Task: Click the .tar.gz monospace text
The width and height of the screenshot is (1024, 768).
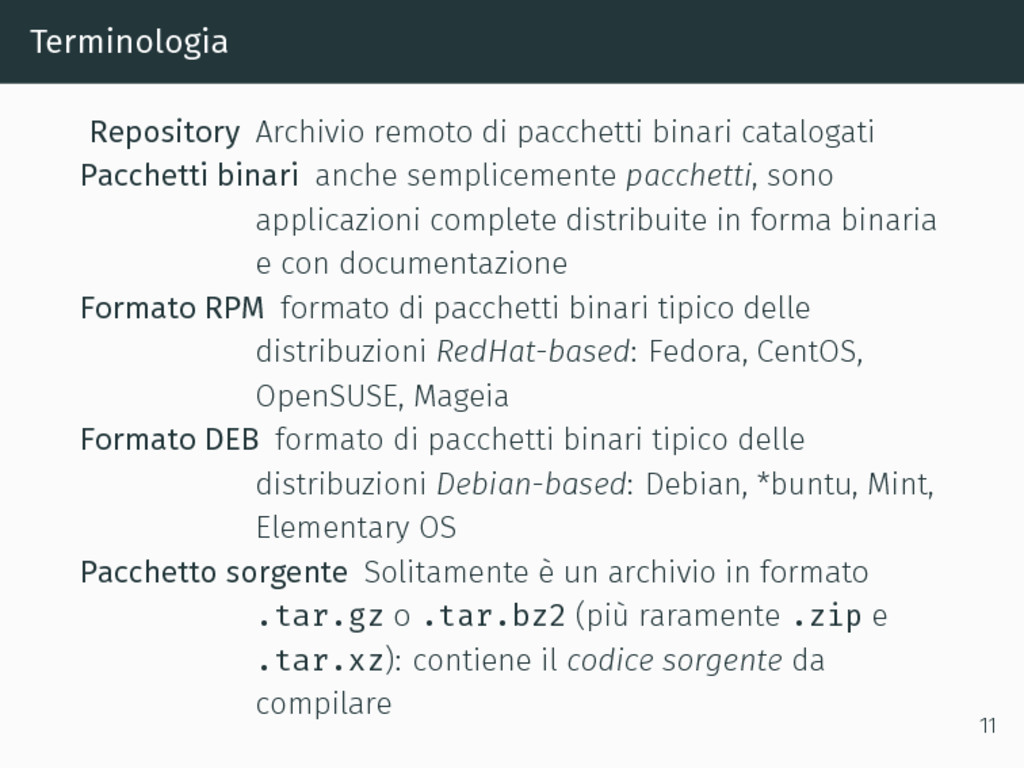Action: click(x=320, y=617)
